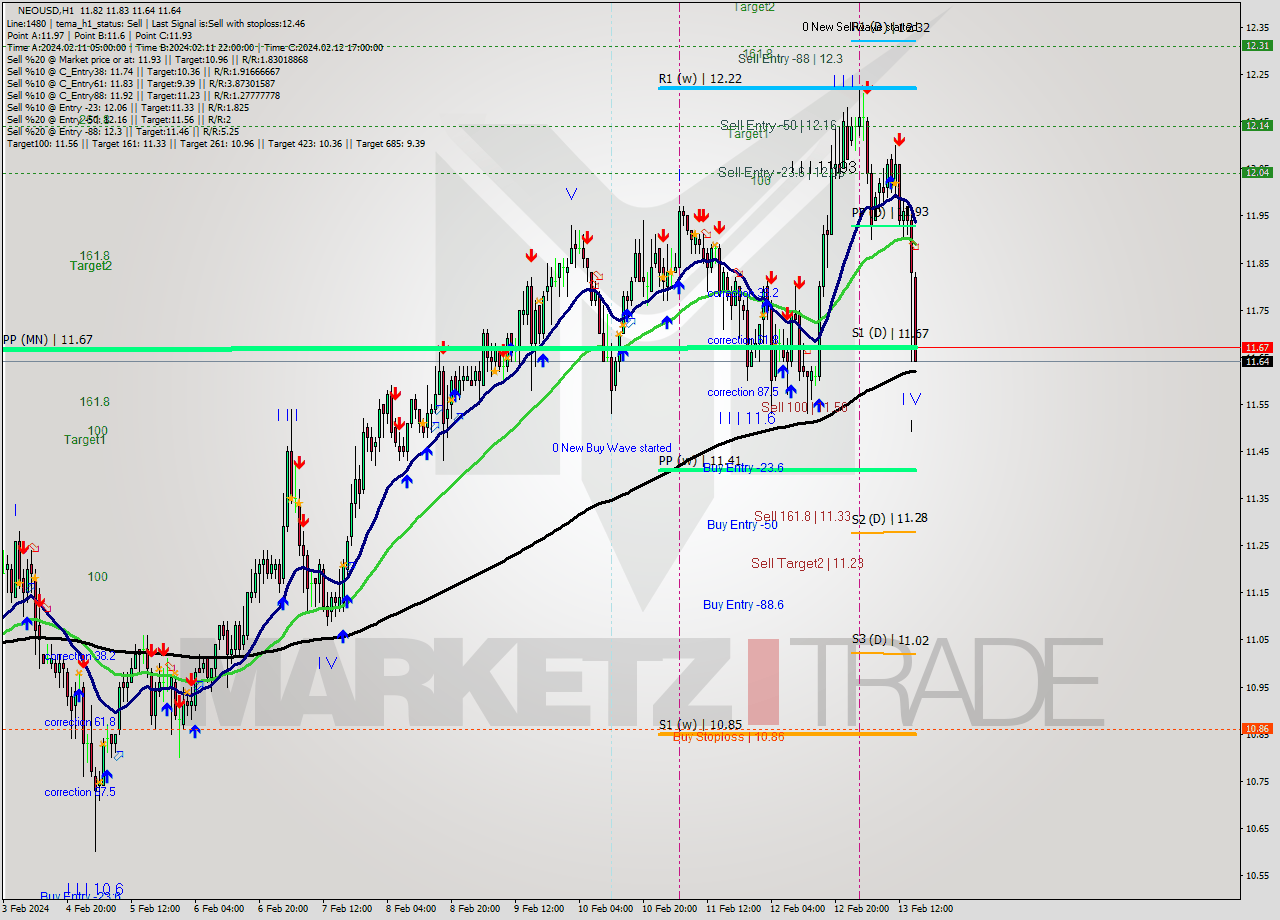
Task: Select the 'Sell Entry -88 | 12.3' label
Action: pos(790,59)
